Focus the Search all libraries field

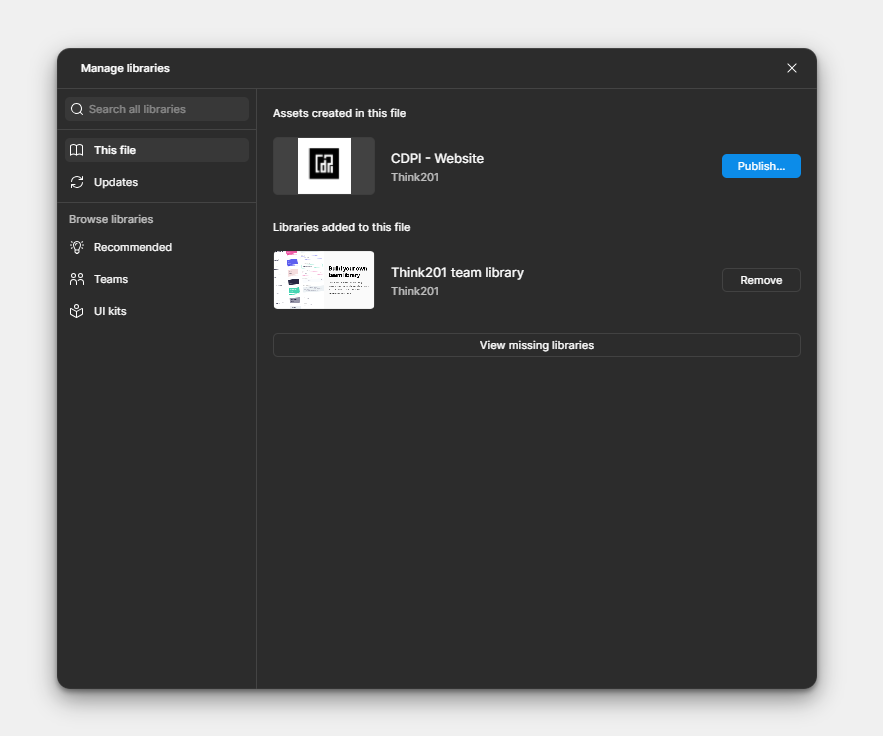point(165,109)
